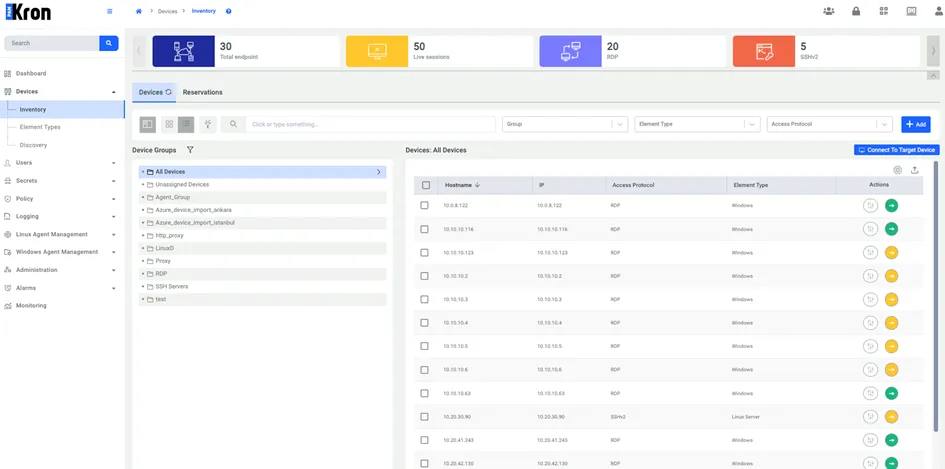Check the box for 10.10.10.123
The height and width of the screenshot is (469, 945).
click(424, 253)
